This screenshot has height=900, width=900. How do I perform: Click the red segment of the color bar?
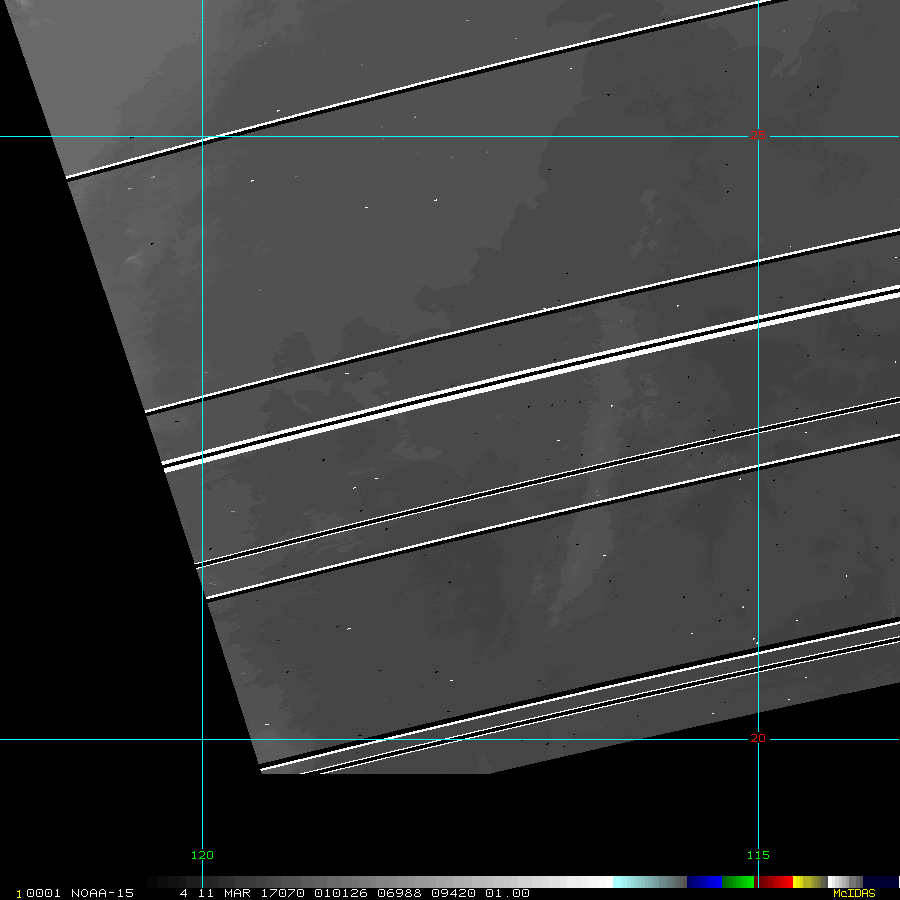tap(776, 882)
